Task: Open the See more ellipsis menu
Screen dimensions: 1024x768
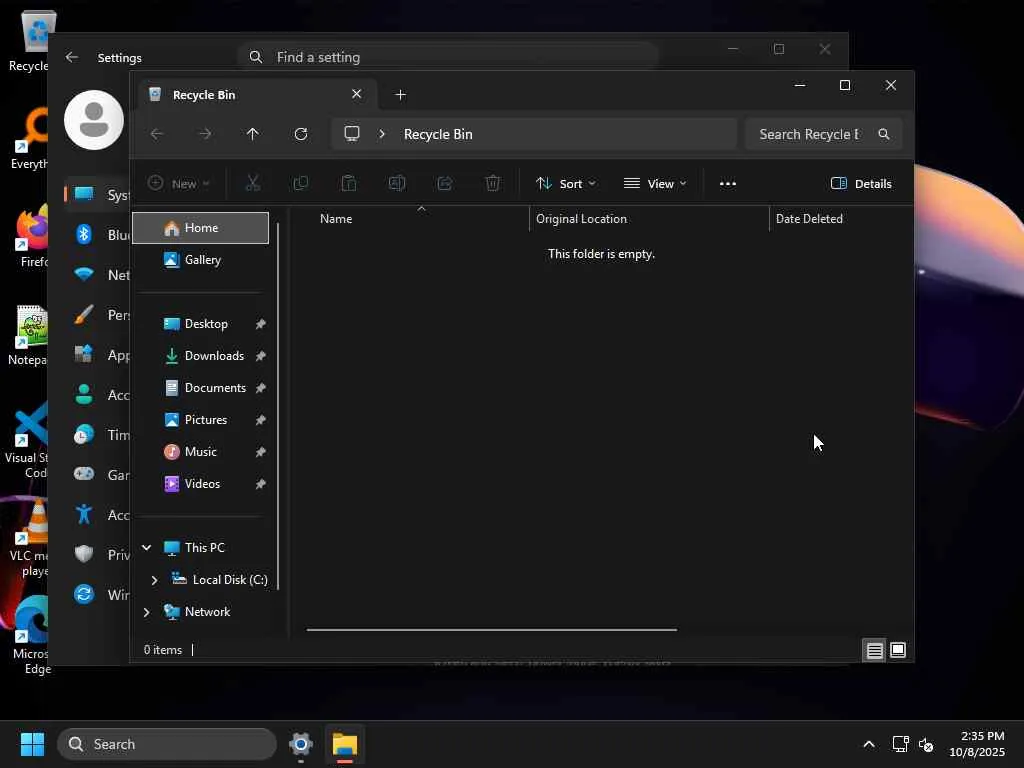Action: point(728,184)
